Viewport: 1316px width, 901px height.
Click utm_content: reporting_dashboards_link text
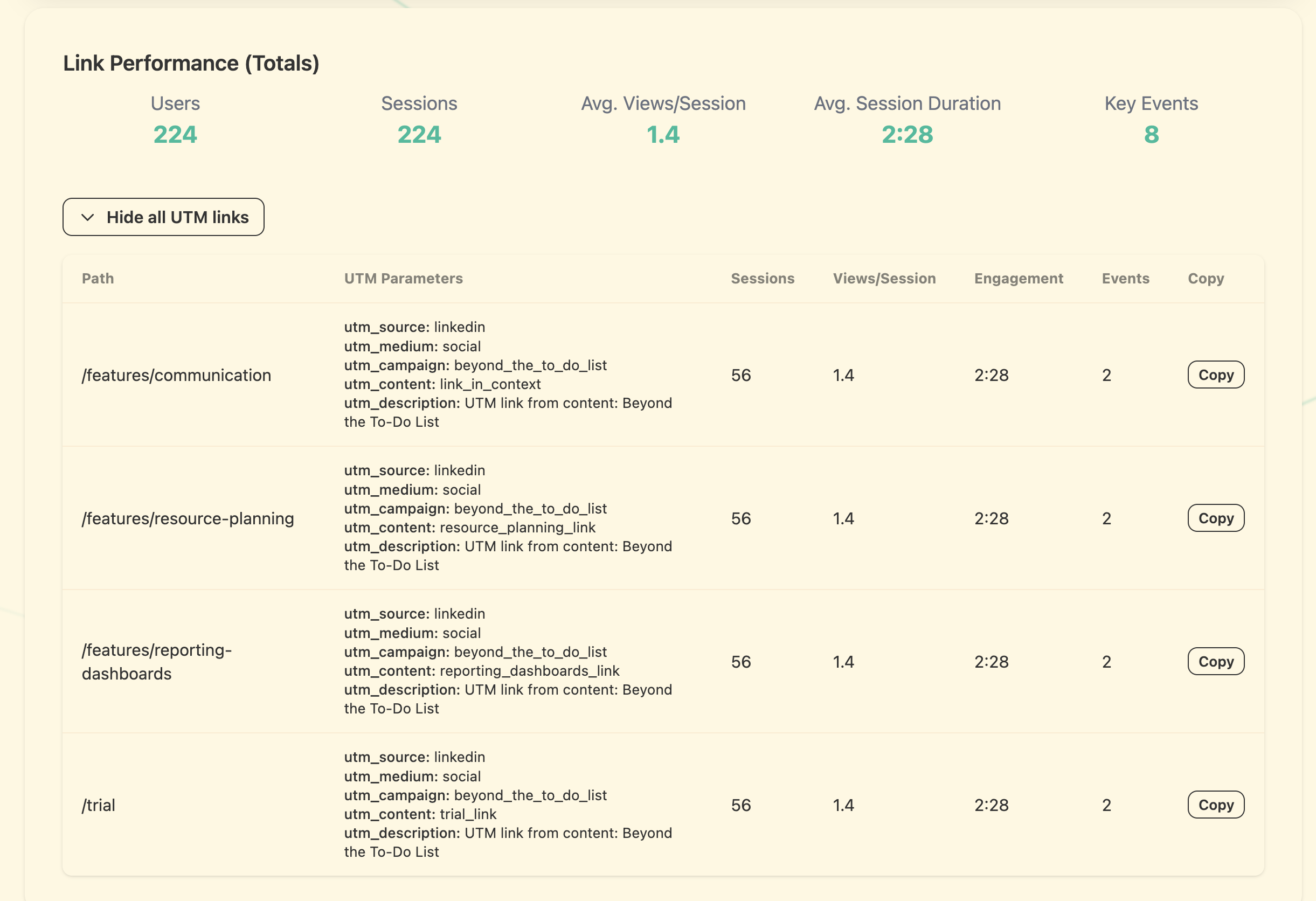click(481, 670)
